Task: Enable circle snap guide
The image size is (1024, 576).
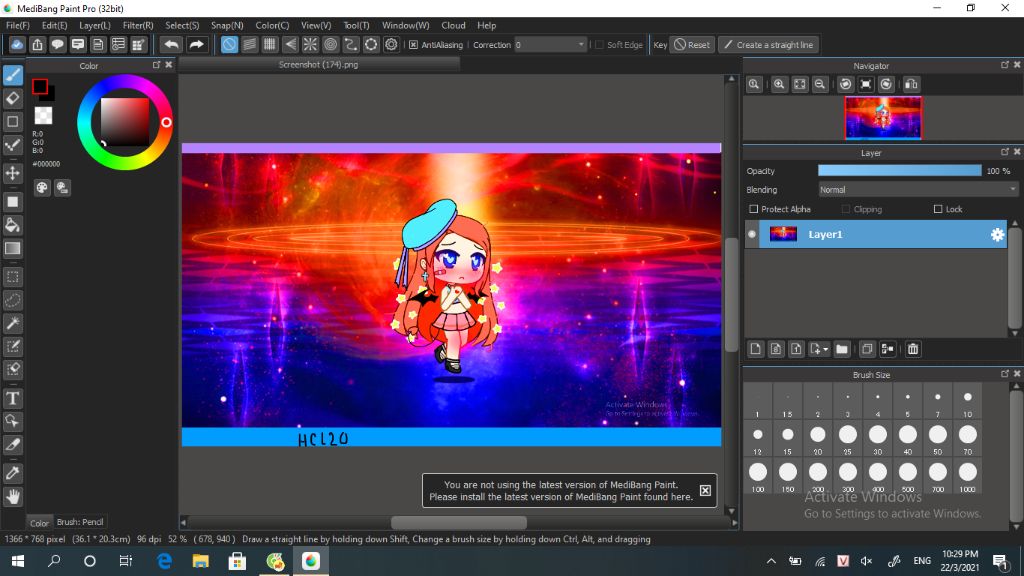Action: [330, 44]
